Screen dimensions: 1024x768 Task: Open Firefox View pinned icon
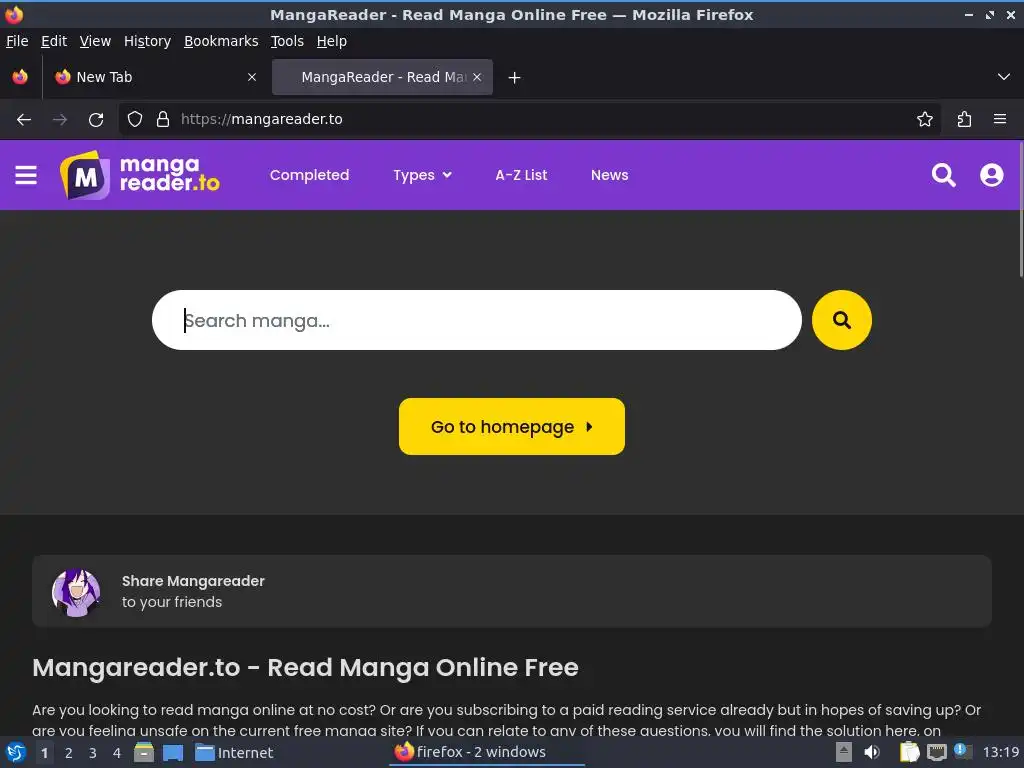coord(20,77)
